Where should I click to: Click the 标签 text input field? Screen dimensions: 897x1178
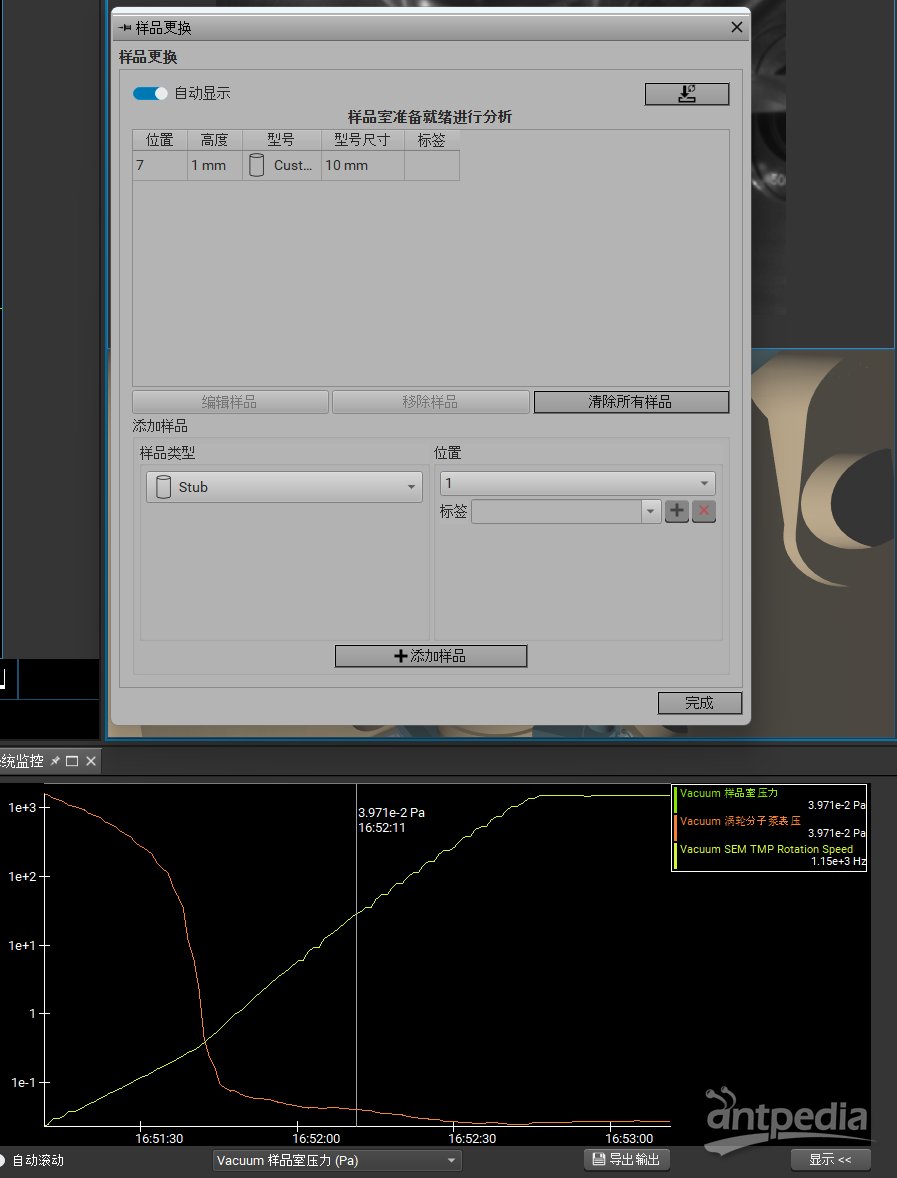click(x=556, y=512)
